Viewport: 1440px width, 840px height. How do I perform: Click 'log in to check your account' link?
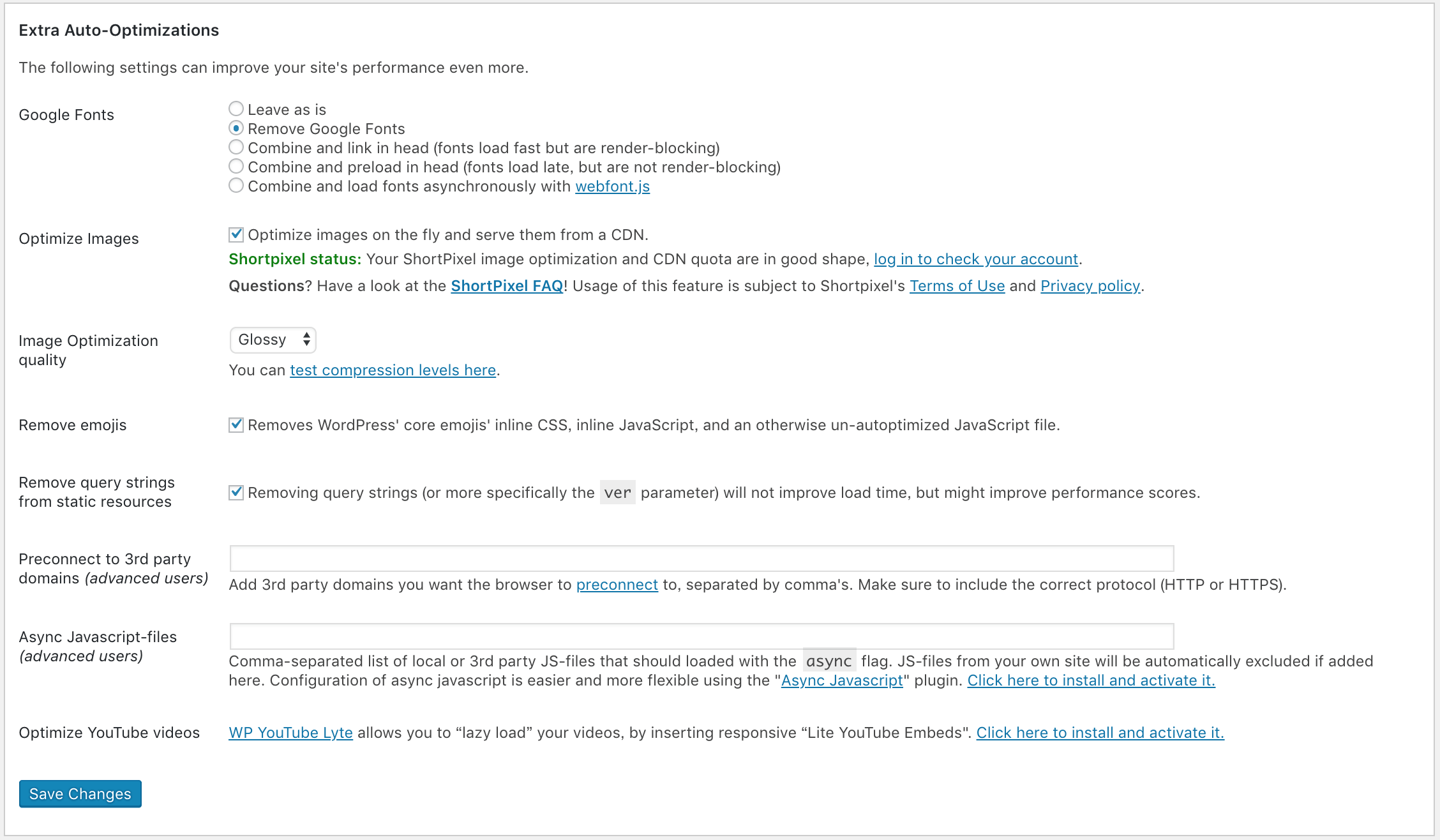pyautogui.click(x=975, y=259)
